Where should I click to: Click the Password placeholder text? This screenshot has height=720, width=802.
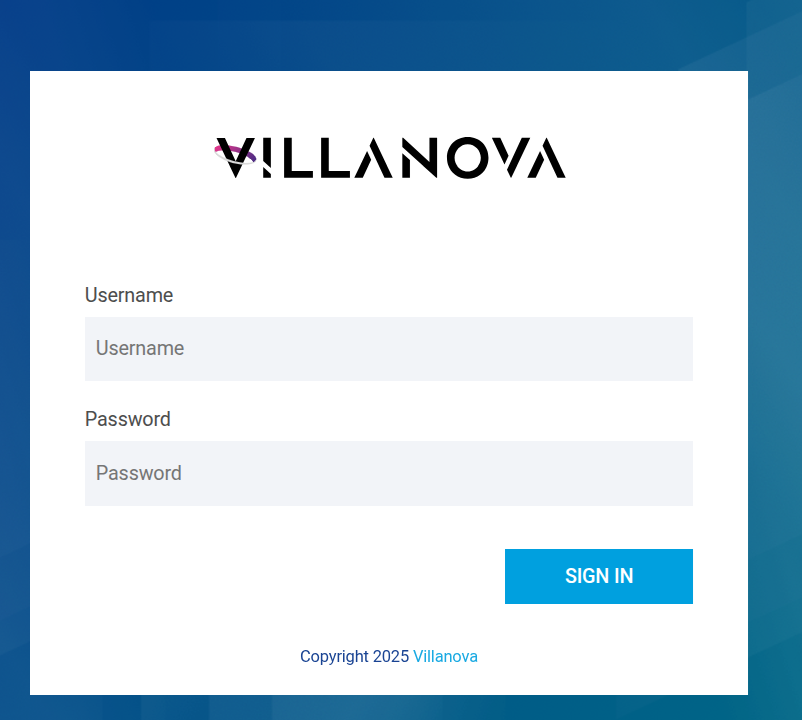coord(138,472)
